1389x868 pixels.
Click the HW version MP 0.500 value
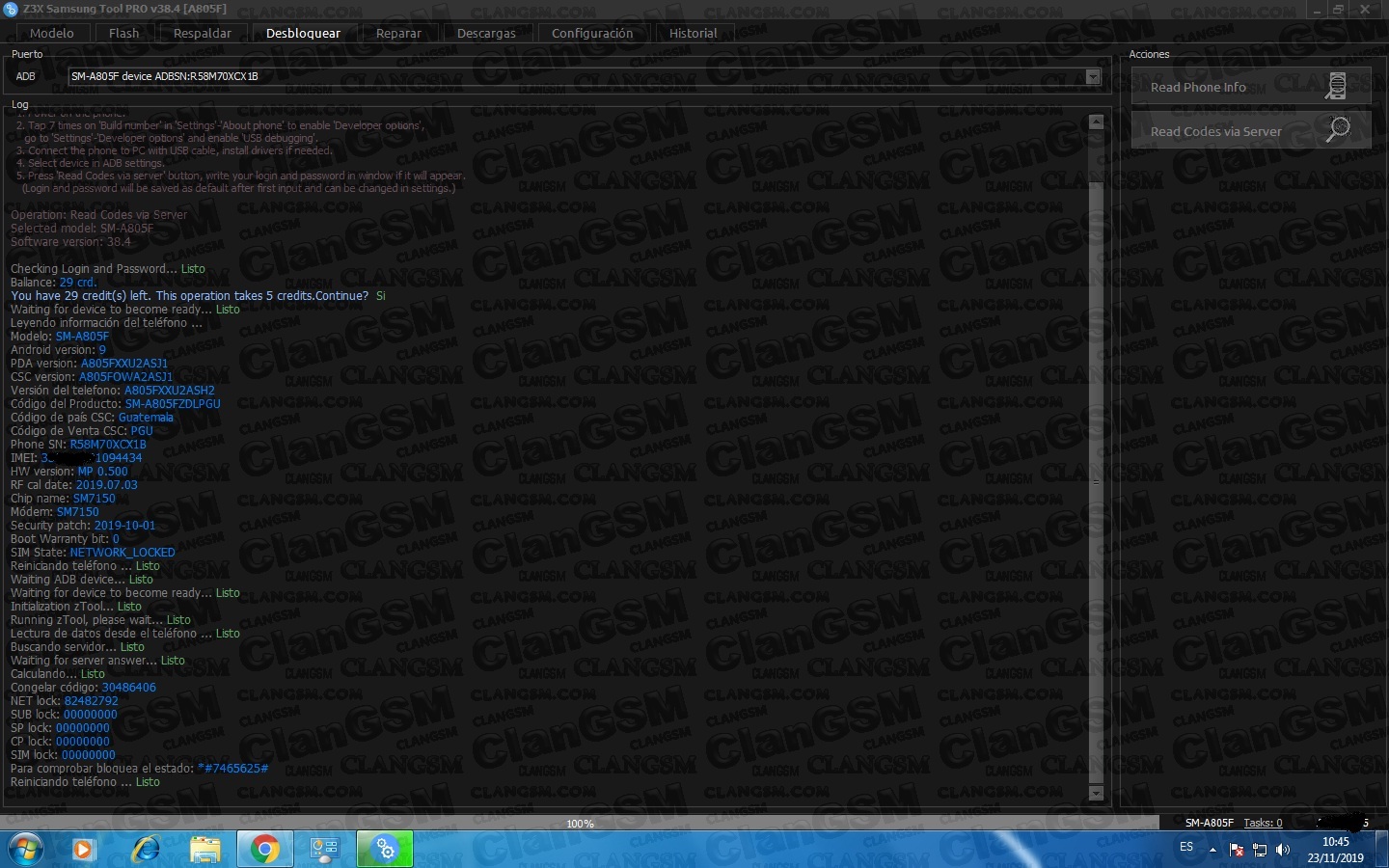tap(102, 472)
